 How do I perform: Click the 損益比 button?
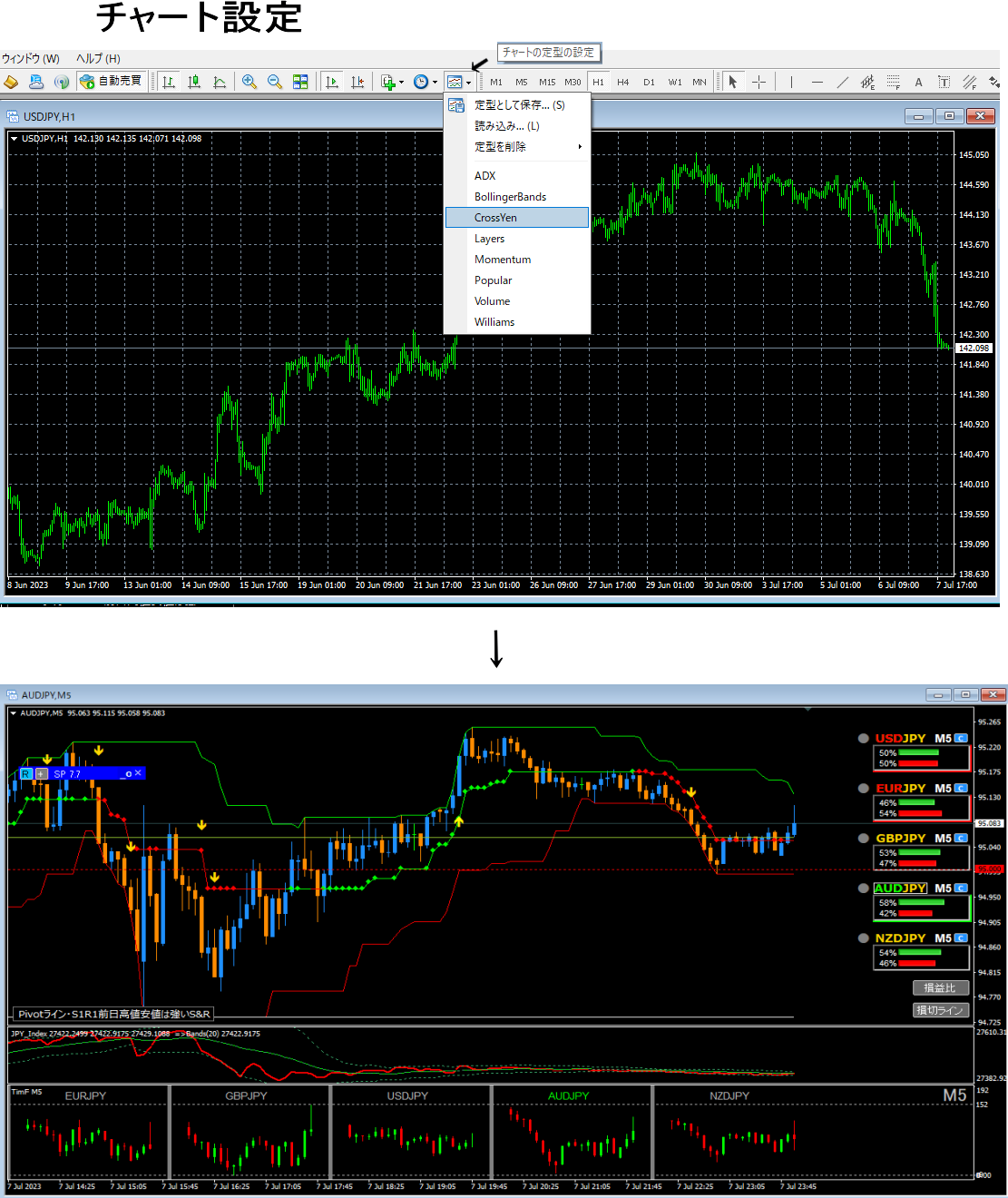[x=940, y=988]
